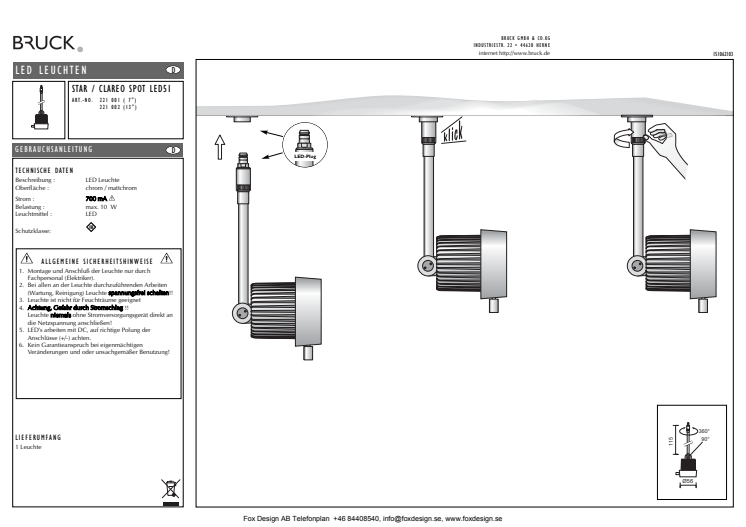746x527 pixels.
Task: Click the BRUCK logo
Action: pyautogui.click(x=48, y=43)
